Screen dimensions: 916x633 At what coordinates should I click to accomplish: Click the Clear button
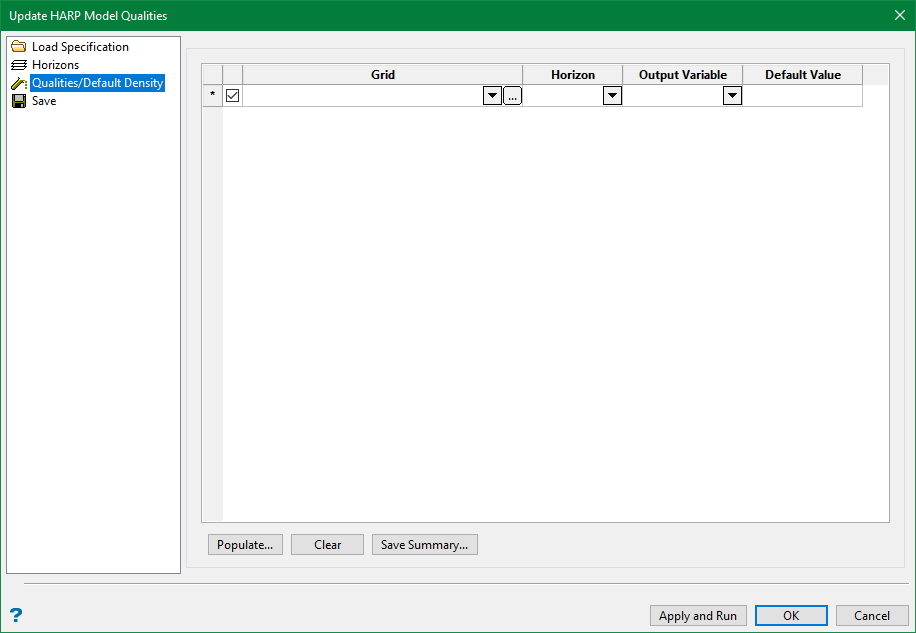tap(327, 545)
